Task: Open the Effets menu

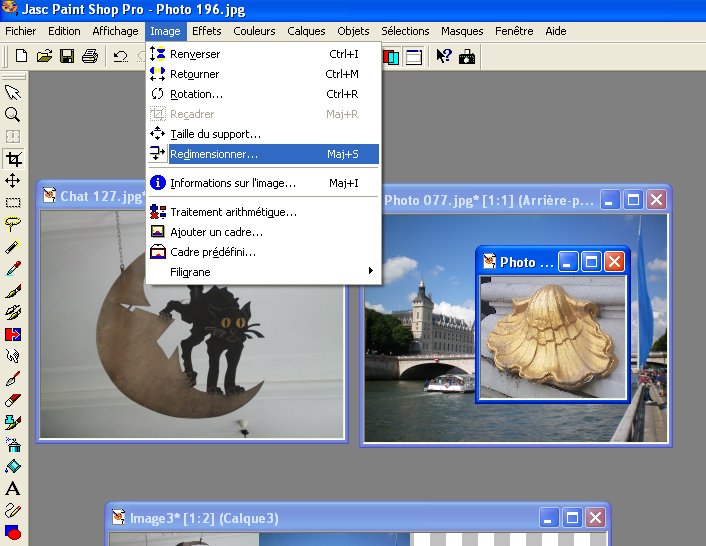Action: pos(207,31)
